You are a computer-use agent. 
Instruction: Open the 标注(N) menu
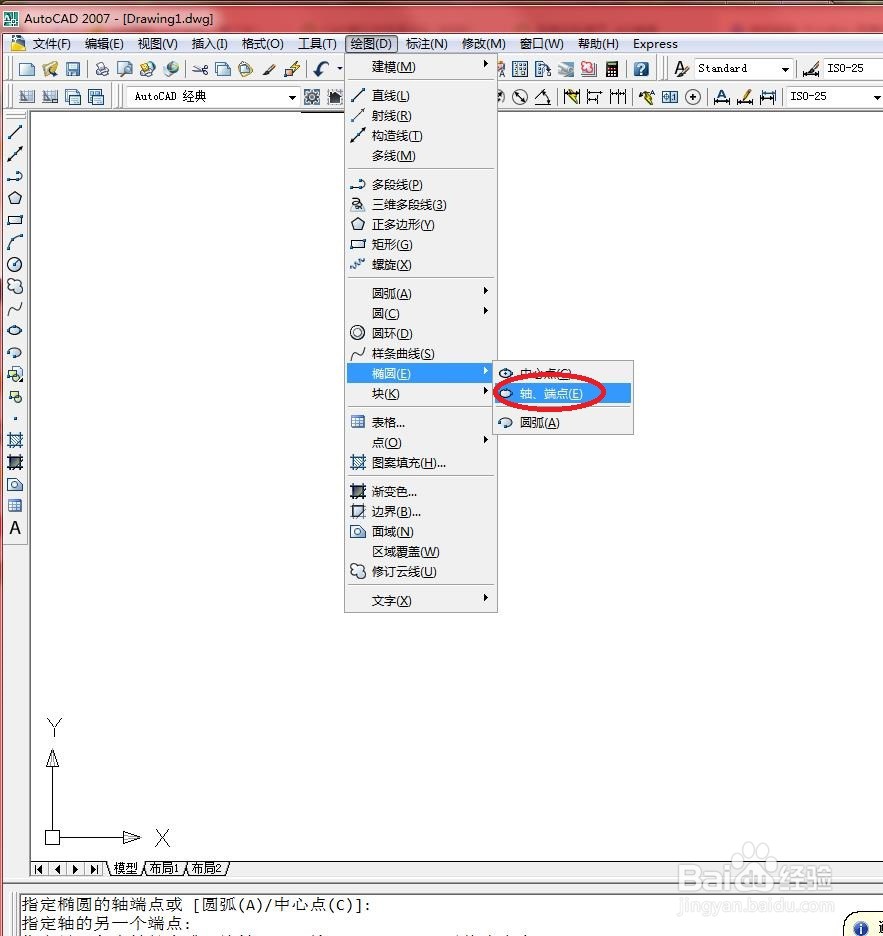426,44
